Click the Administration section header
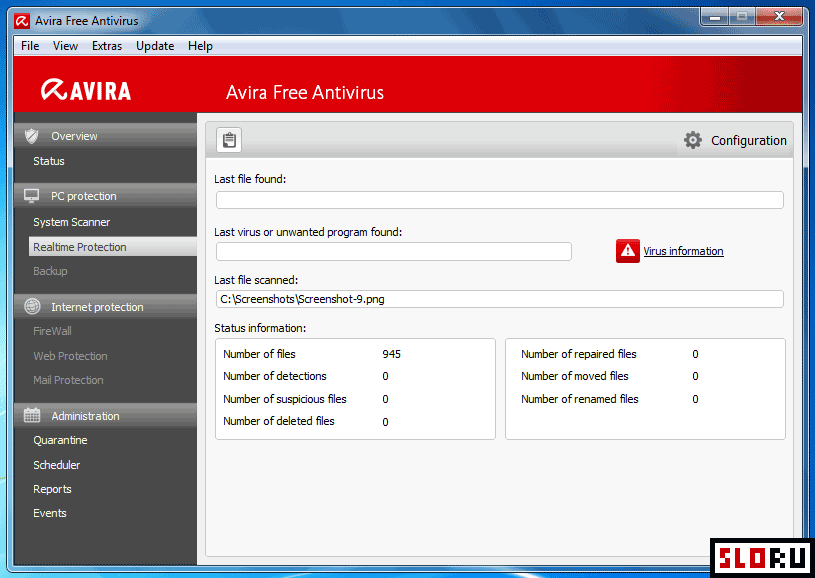The height and width of the screenshot is (578, 815). tap(106, 416)
